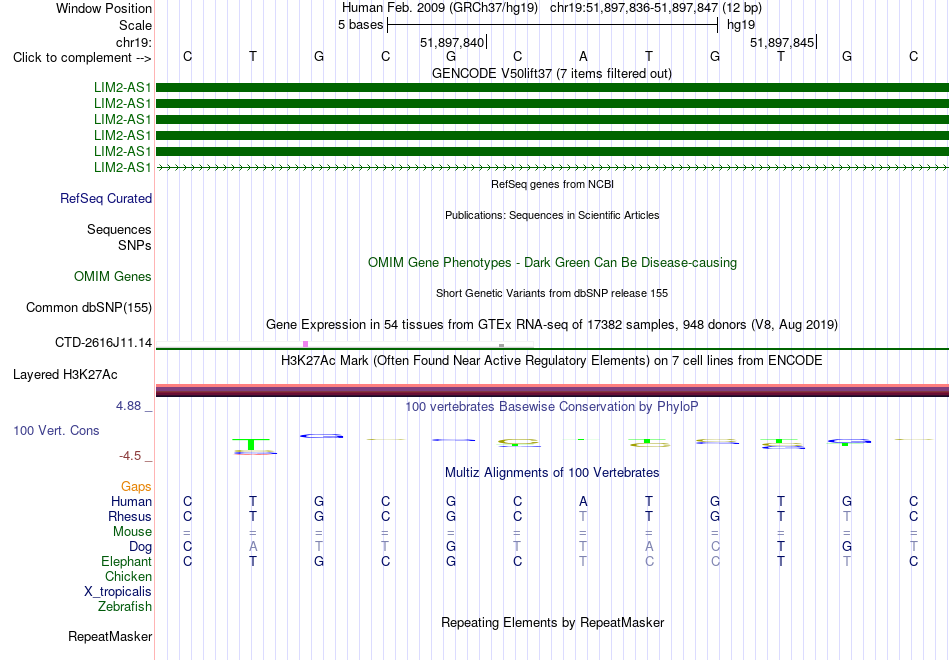Select the Mouse alignment row label
Viewport: 950px width, 660px height.
coord(132,532)
